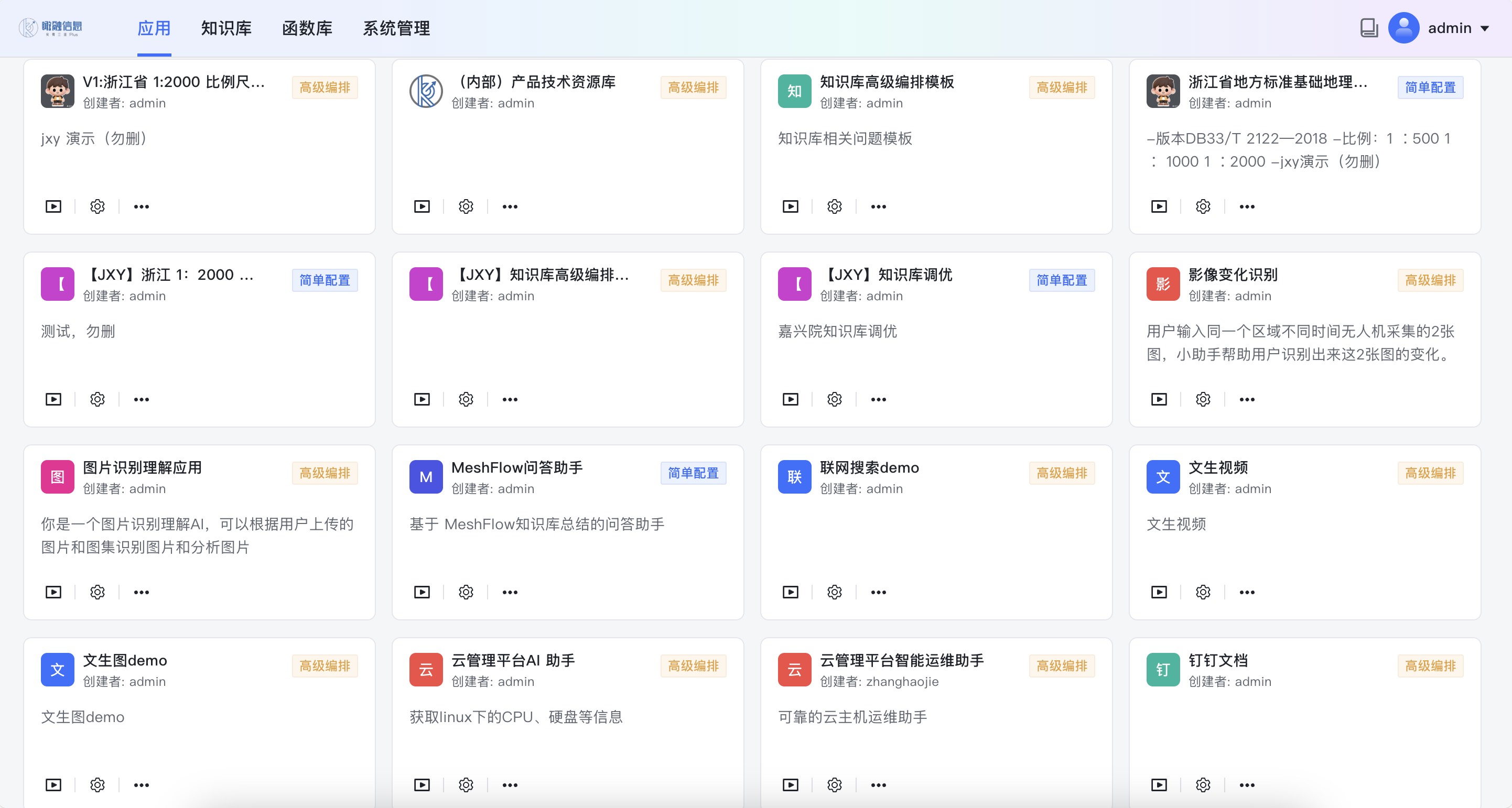The height and width of the screenshot is (808, 1512).
Task: Run the 图片识别理解应用
Action: tap(53, 592)
